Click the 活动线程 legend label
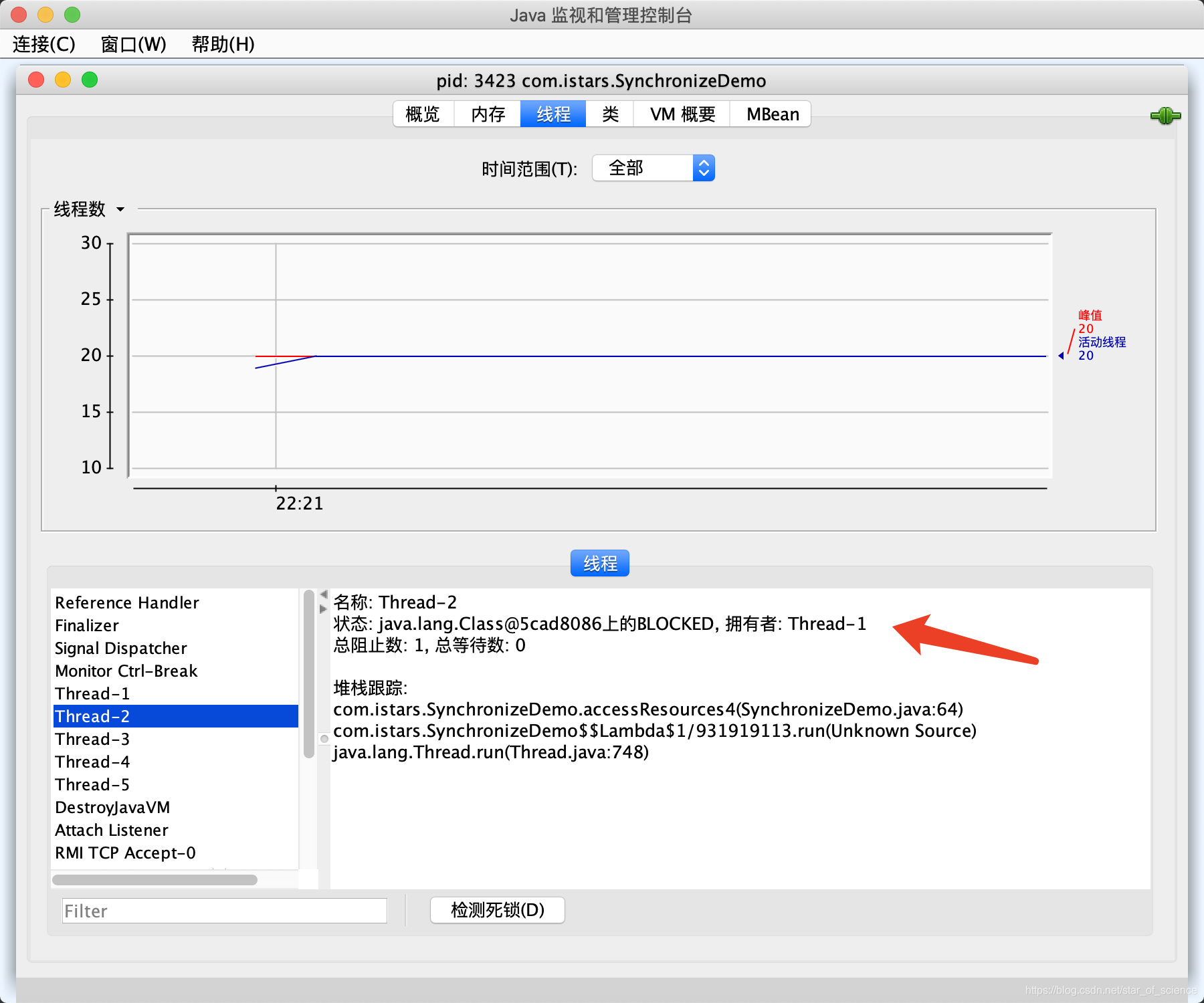This screenshot has width=1204, height=1003. pyautogui.click(x=1102, y=342)
